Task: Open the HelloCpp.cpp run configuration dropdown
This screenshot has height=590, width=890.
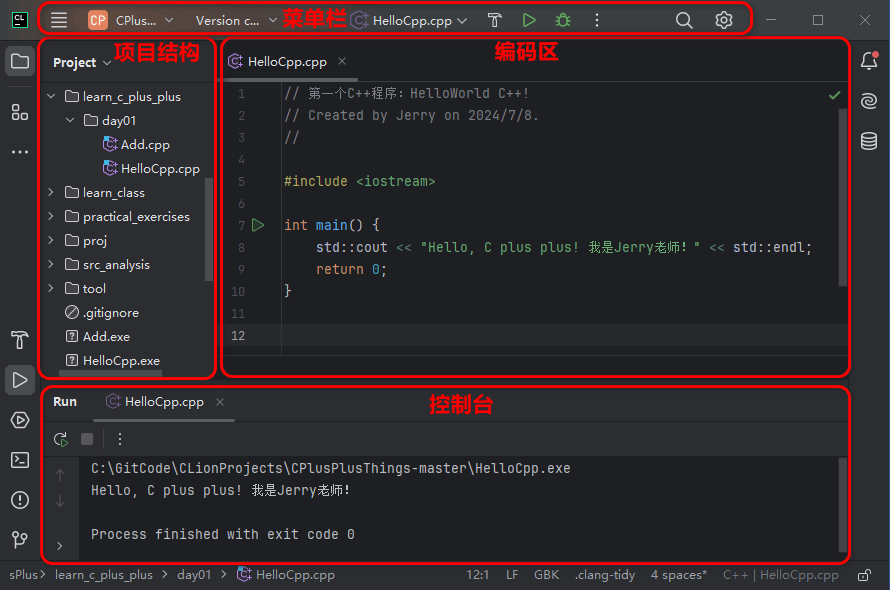Action: coord(410,20)
